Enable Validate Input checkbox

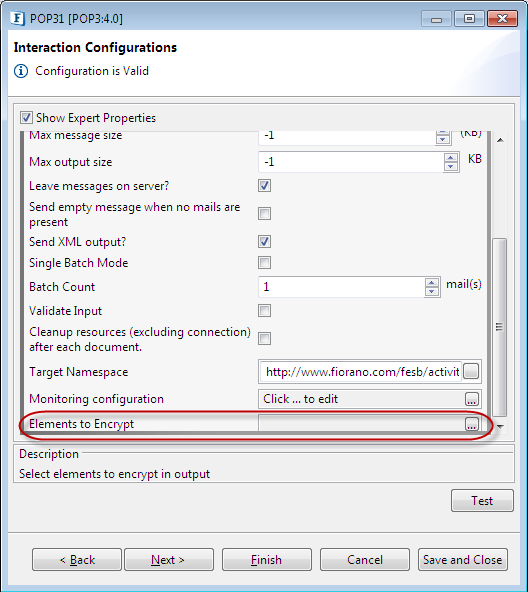264,311
